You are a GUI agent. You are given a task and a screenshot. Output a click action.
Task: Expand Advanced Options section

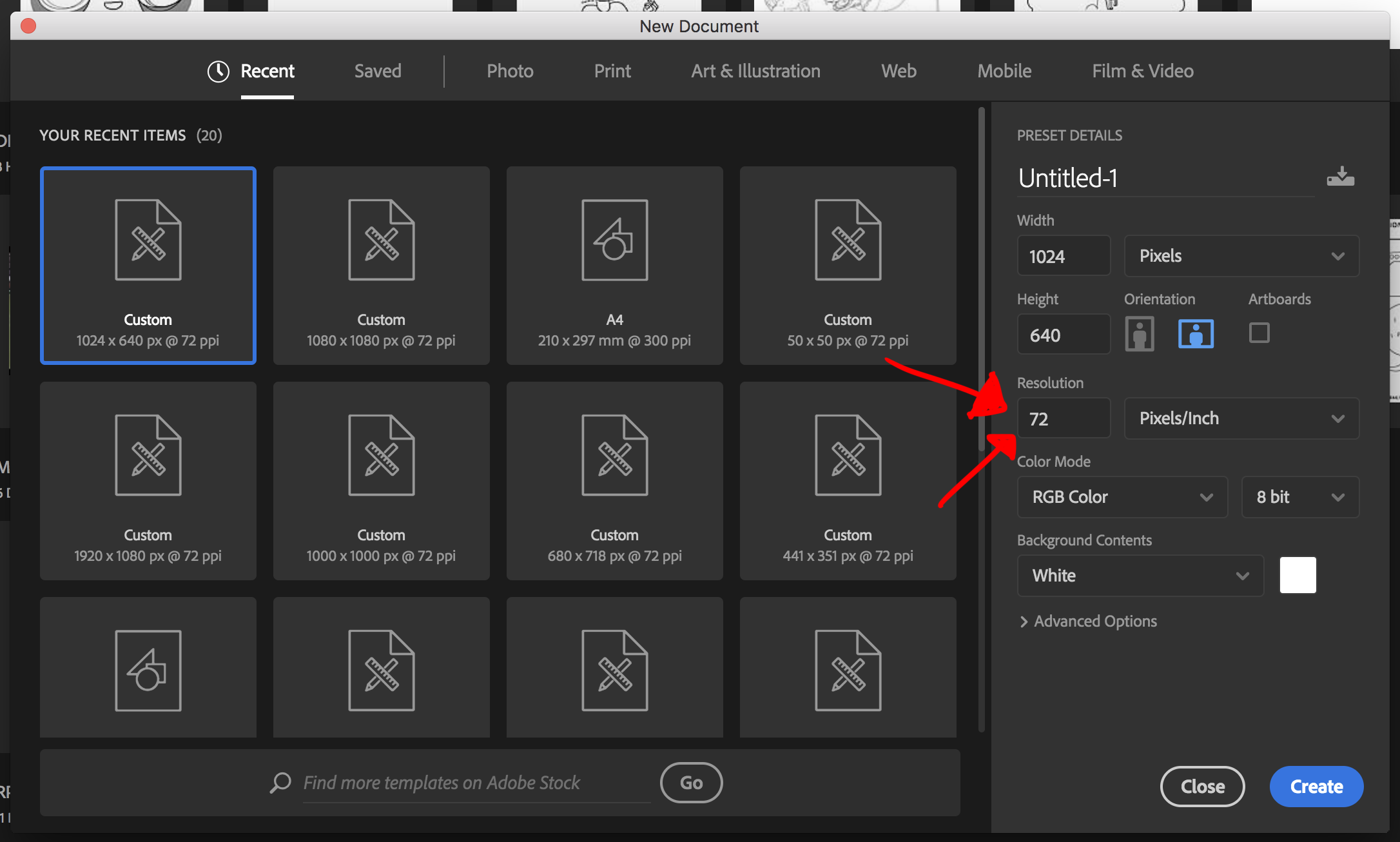(x=1088, y=622)
